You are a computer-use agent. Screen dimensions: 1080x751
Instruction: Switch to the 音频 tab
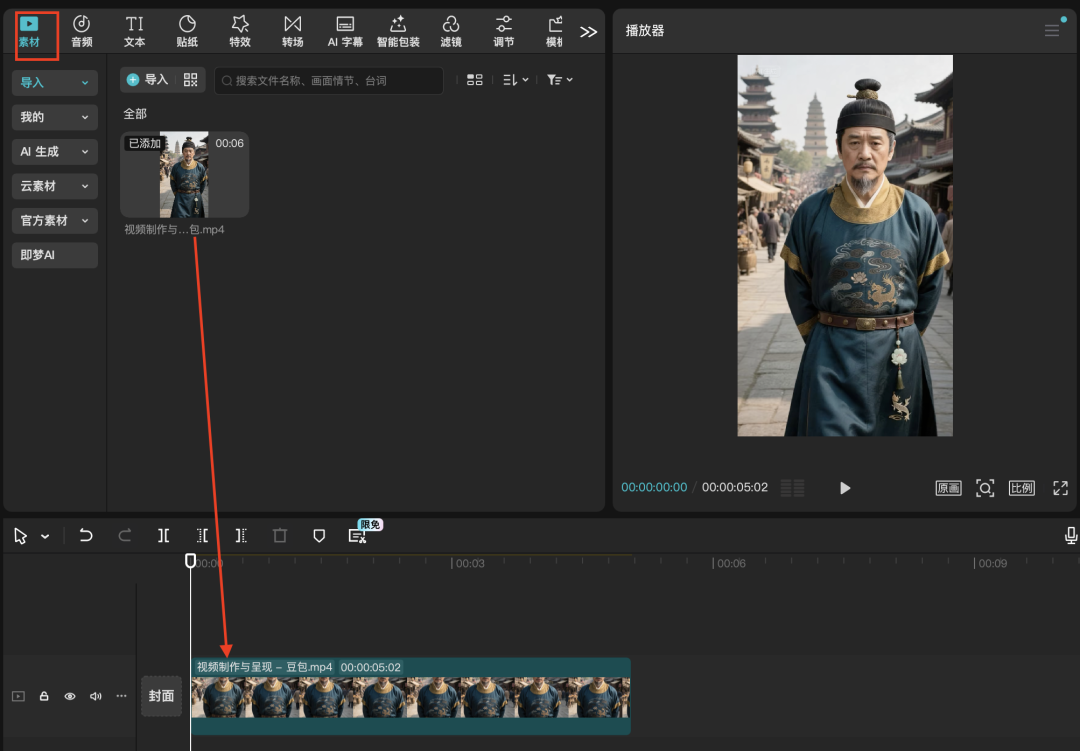point(82,31)
